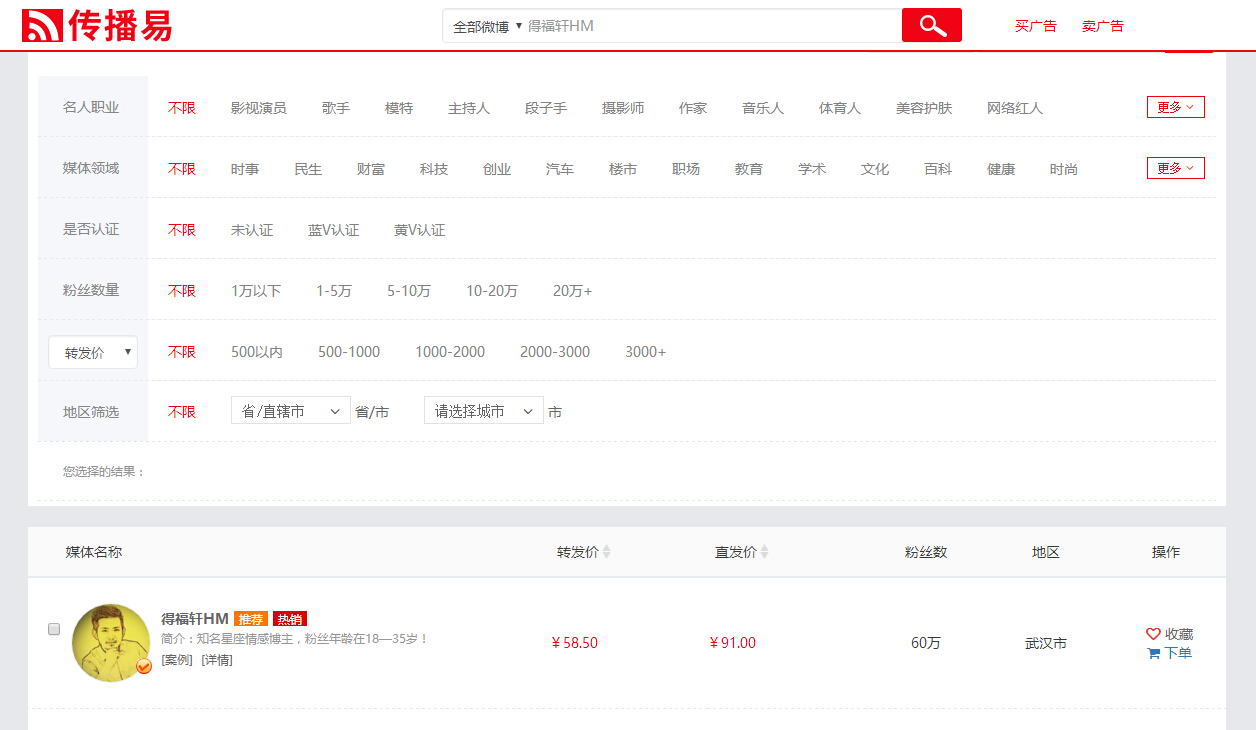Click the heart 收藏 favorite icon
The width and height of the screenshot is (1256, 730).
click(1153, 634)
